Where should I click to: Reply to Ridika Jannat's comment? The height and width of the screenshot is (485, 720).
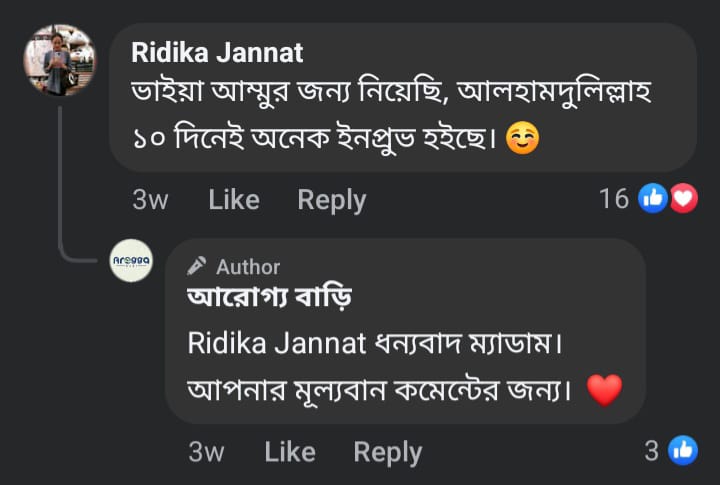pos(331,200)
